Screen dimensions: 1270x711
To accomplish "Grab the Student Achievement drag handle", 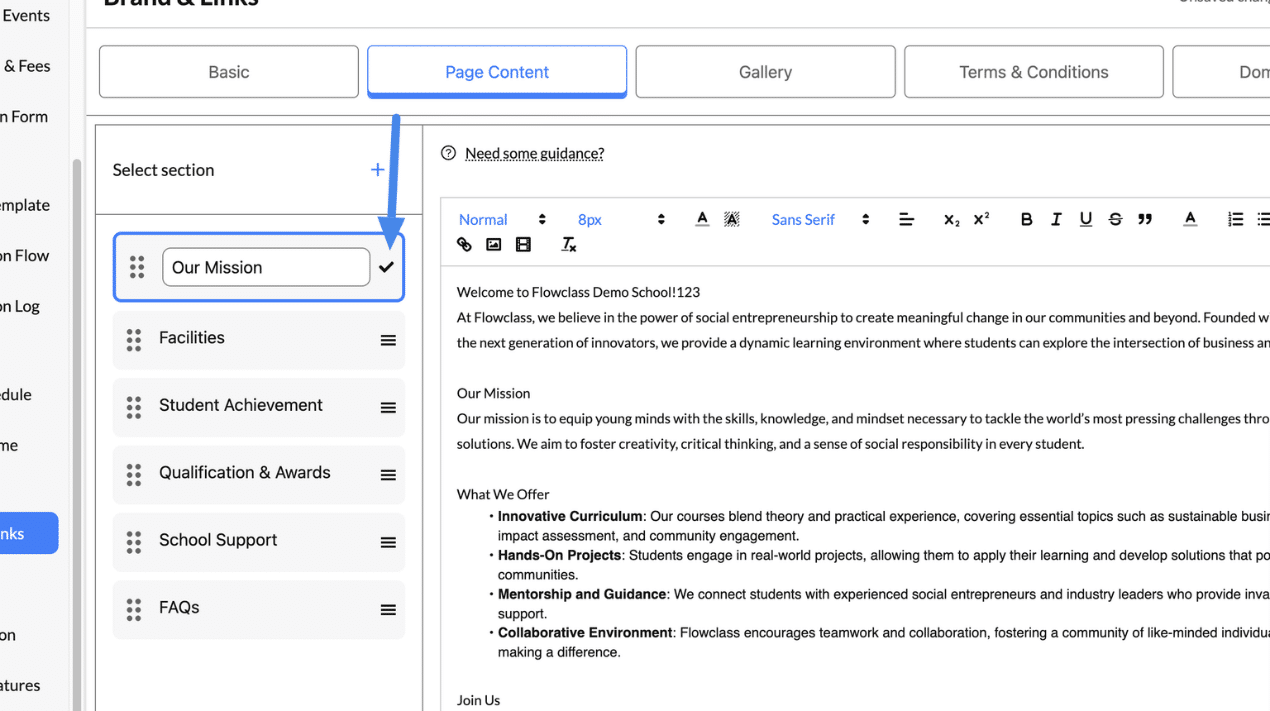I will point(134,407).
